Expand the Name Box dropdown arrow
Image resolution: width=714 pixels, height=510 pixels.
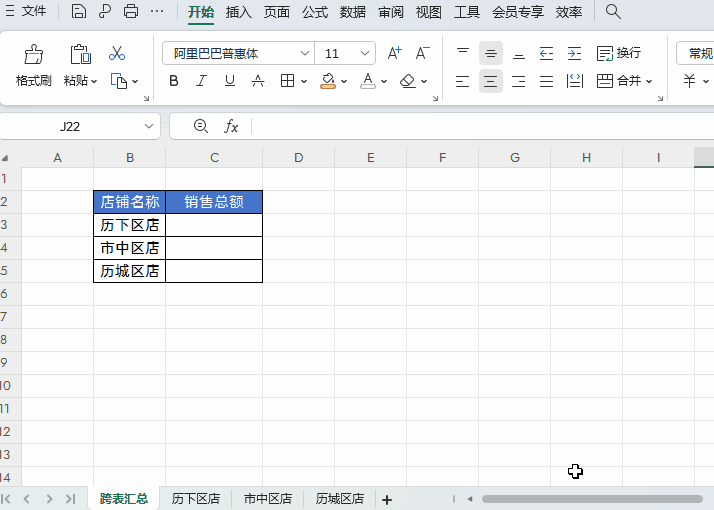(148, 126)
